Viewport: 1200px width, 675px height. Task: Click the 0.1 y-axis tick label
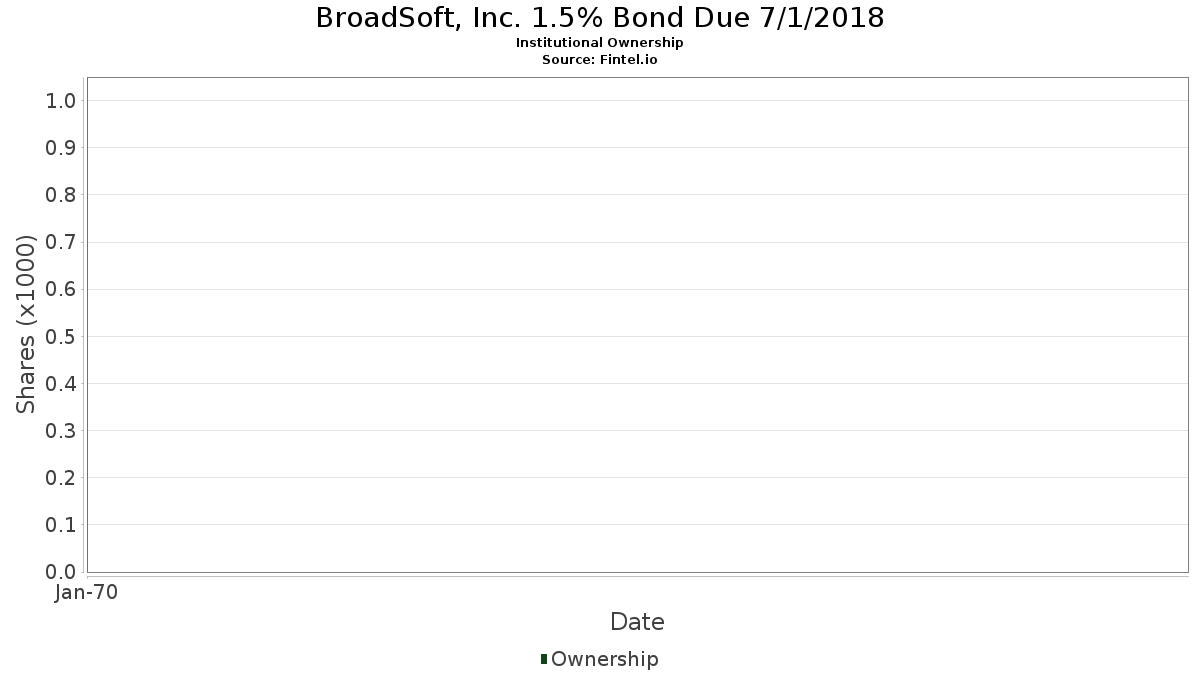61,525
